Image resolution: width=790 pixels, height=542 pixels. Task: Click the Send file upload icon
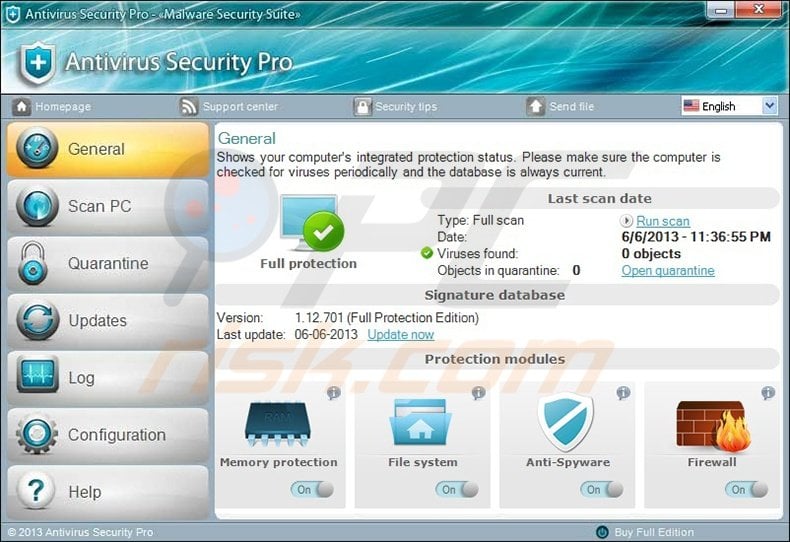tap(536, 106)
